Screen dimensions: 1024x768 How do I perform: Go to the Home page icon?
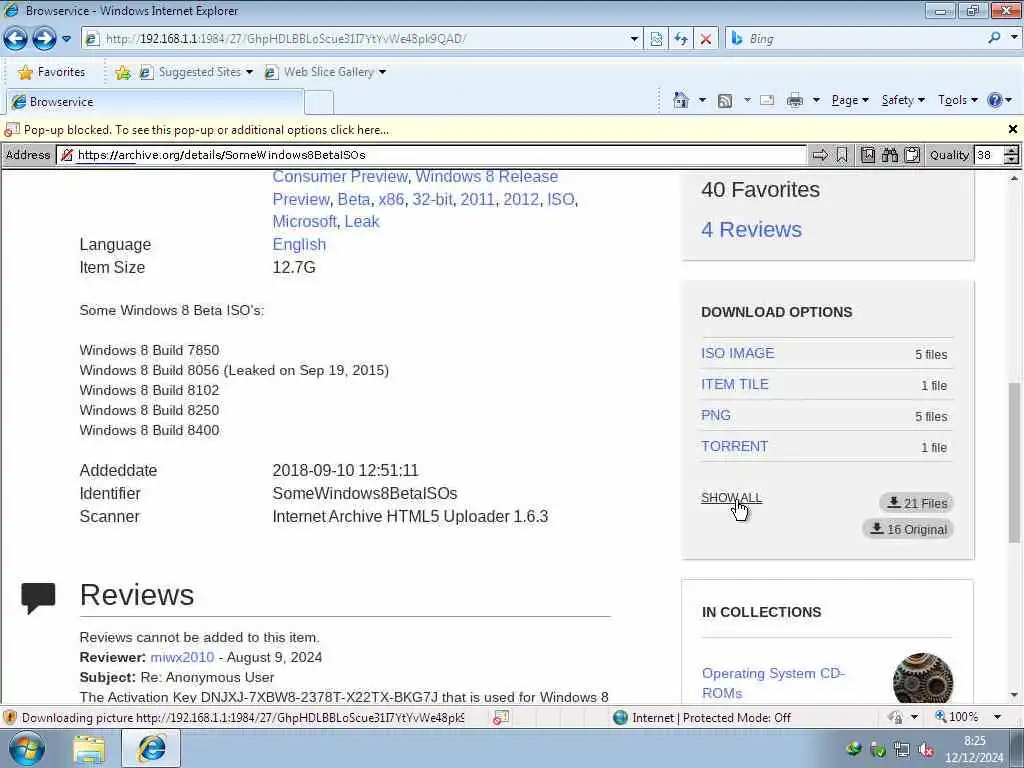[x=680, y=101]
